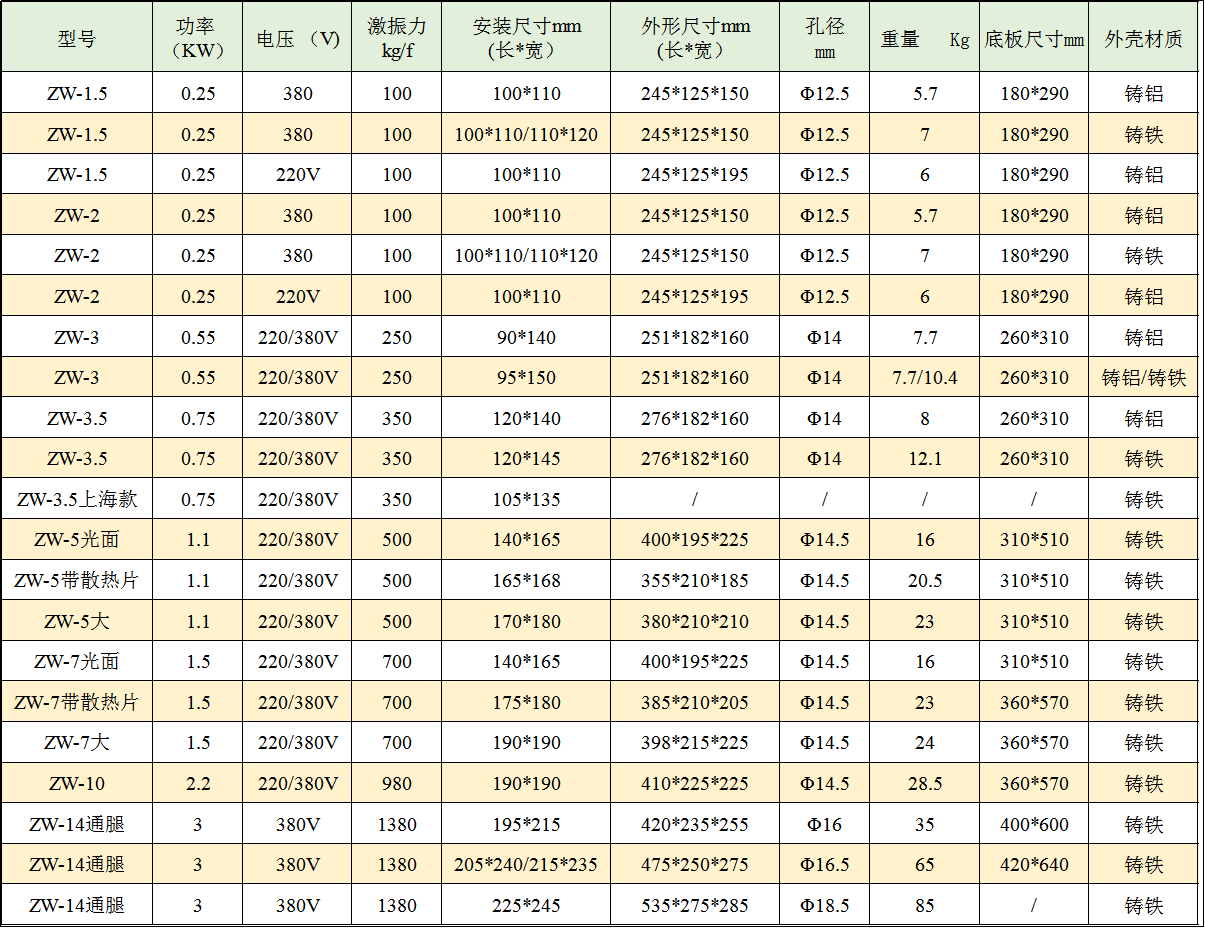Select the 535*275*285 outer dimension cell
Viewport: 1205px width, 928px height.
(694, 905)
